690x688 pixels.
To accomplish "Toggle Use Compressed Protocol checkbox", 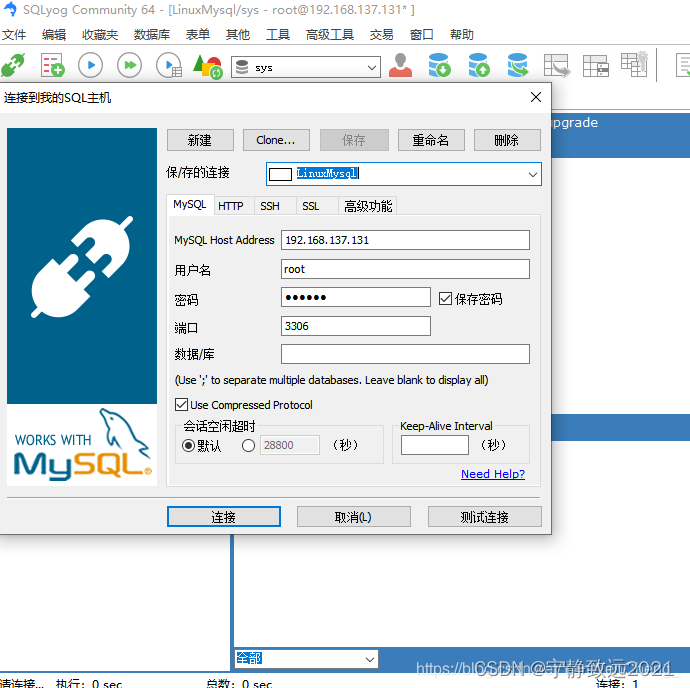I will pos(181,405).
